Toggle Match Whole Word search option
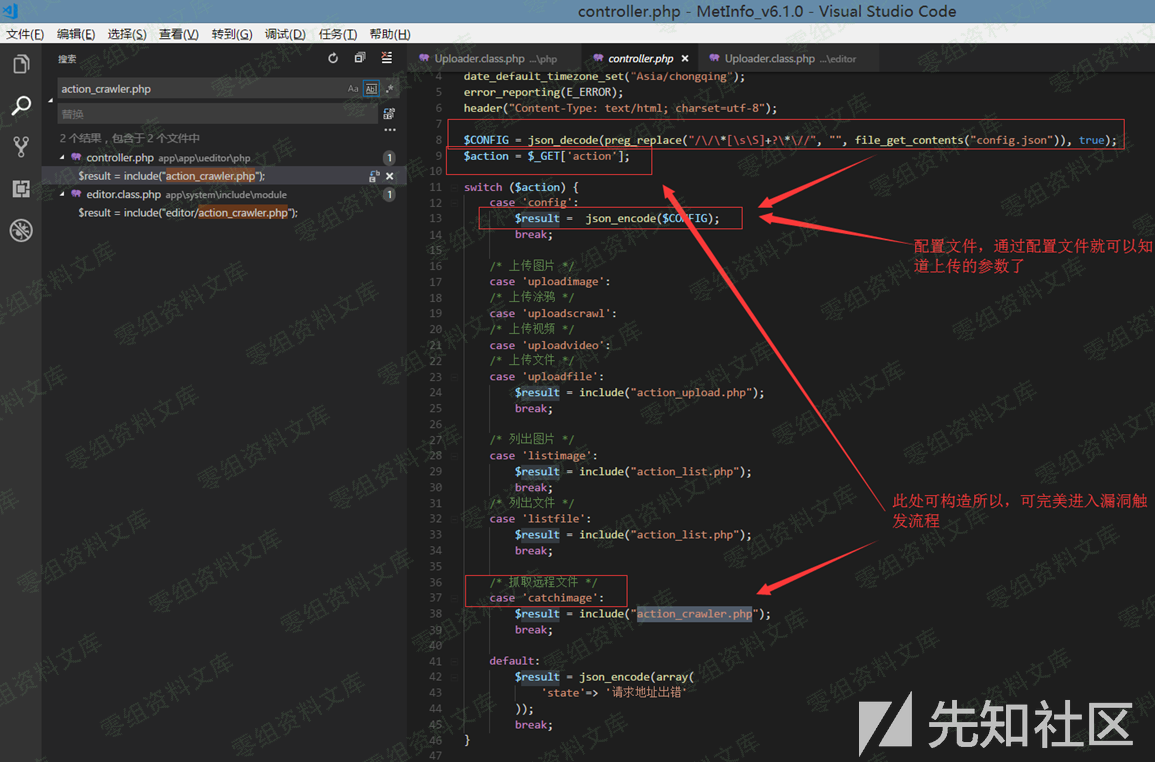1155x762 pixels. click(371, 89)
